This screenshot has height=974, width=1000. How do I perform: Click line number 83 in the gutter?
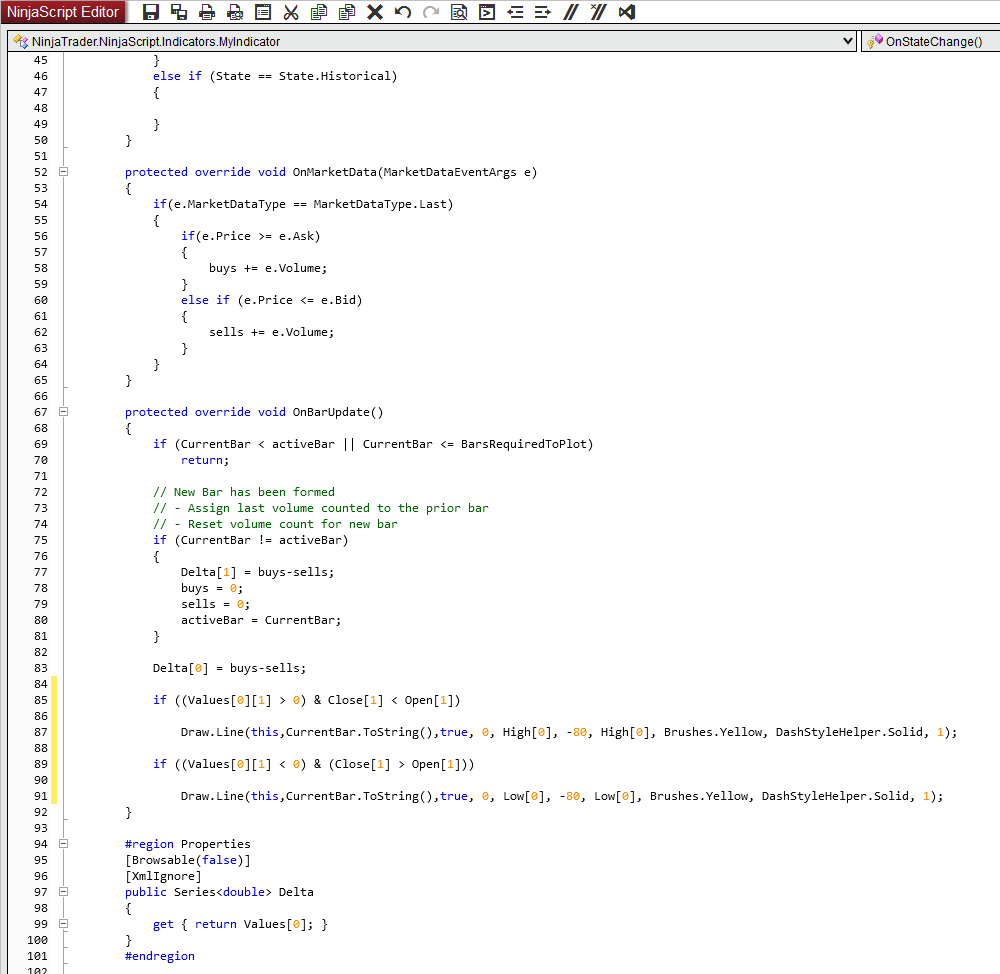pos(40,668)
